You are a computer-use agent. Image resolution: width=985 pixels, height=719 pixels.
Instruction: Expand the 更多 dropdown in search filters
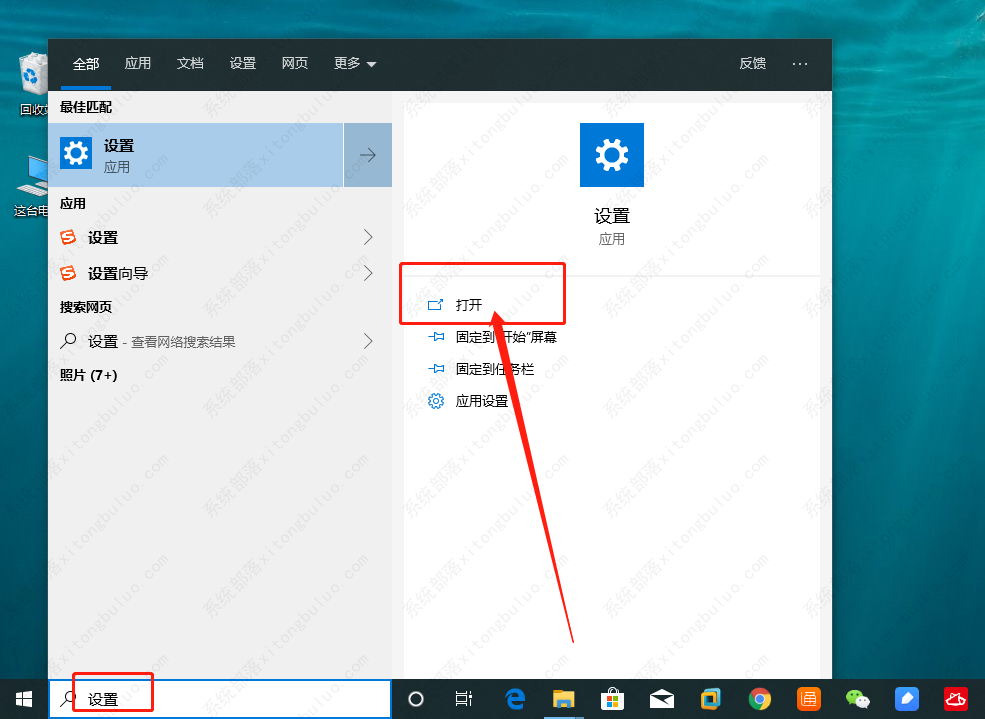(354, 63)
